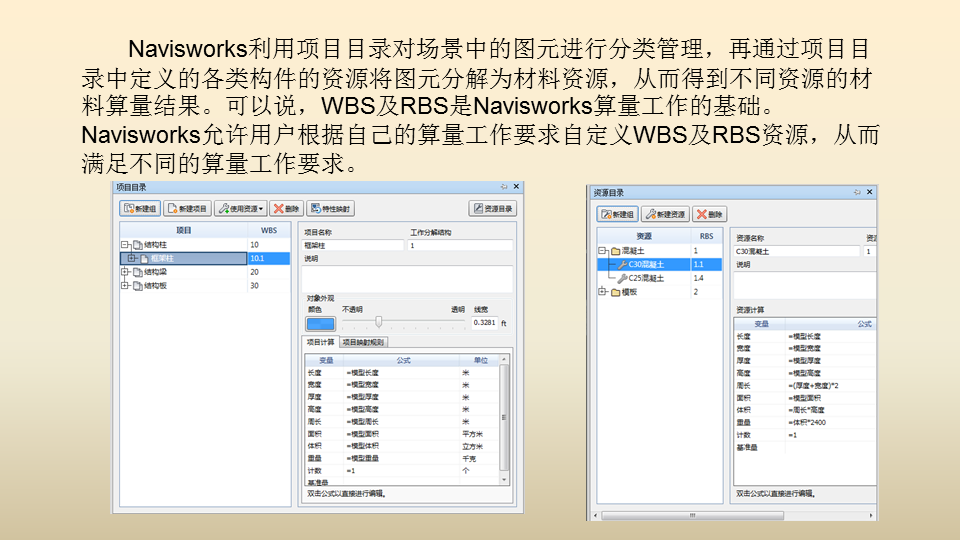Click the 说明 text area in 项目目录

click(x=407, y=279)
